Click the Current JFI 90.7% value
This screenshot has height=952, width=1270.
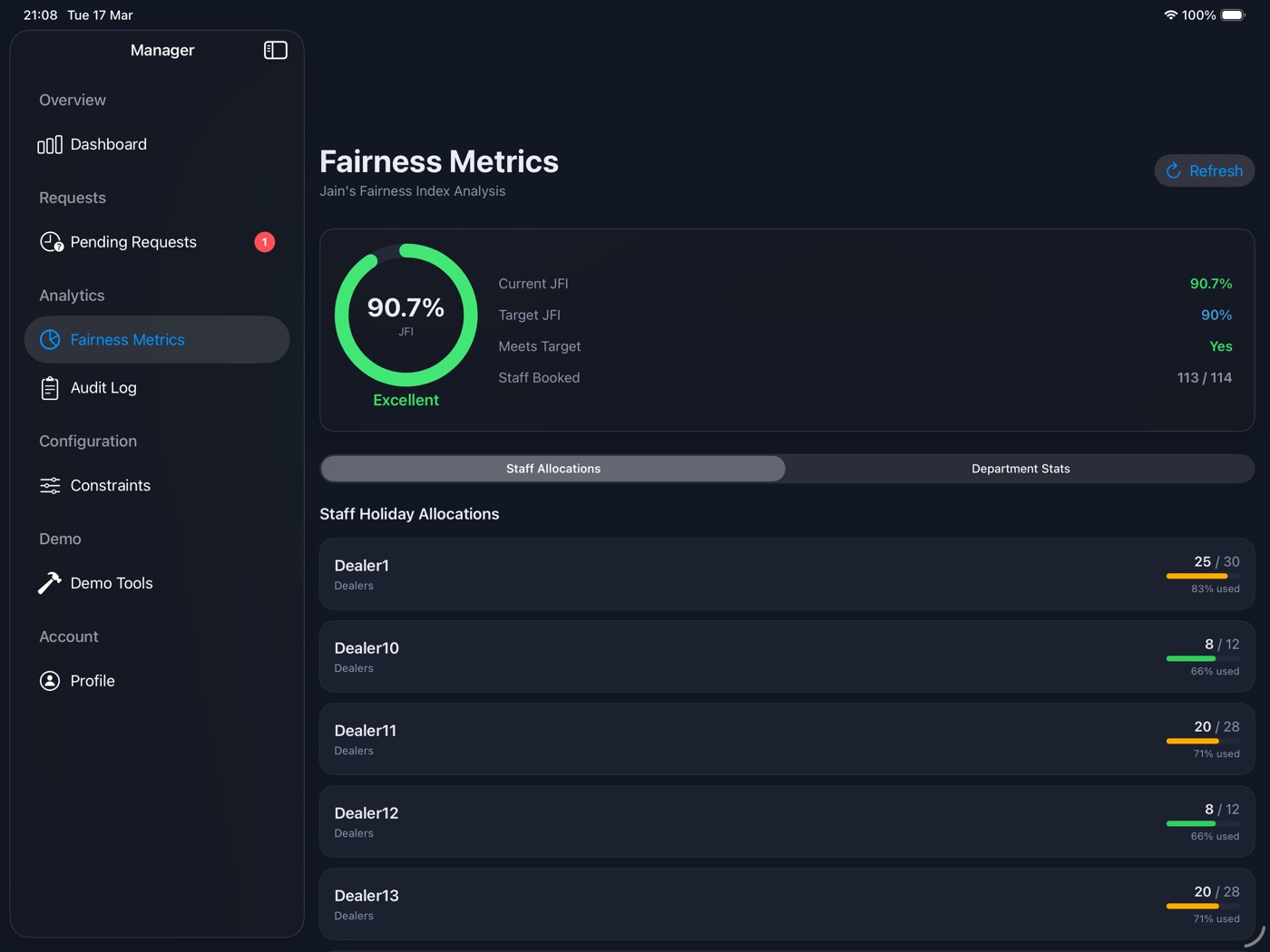[x=1211, y=284]
